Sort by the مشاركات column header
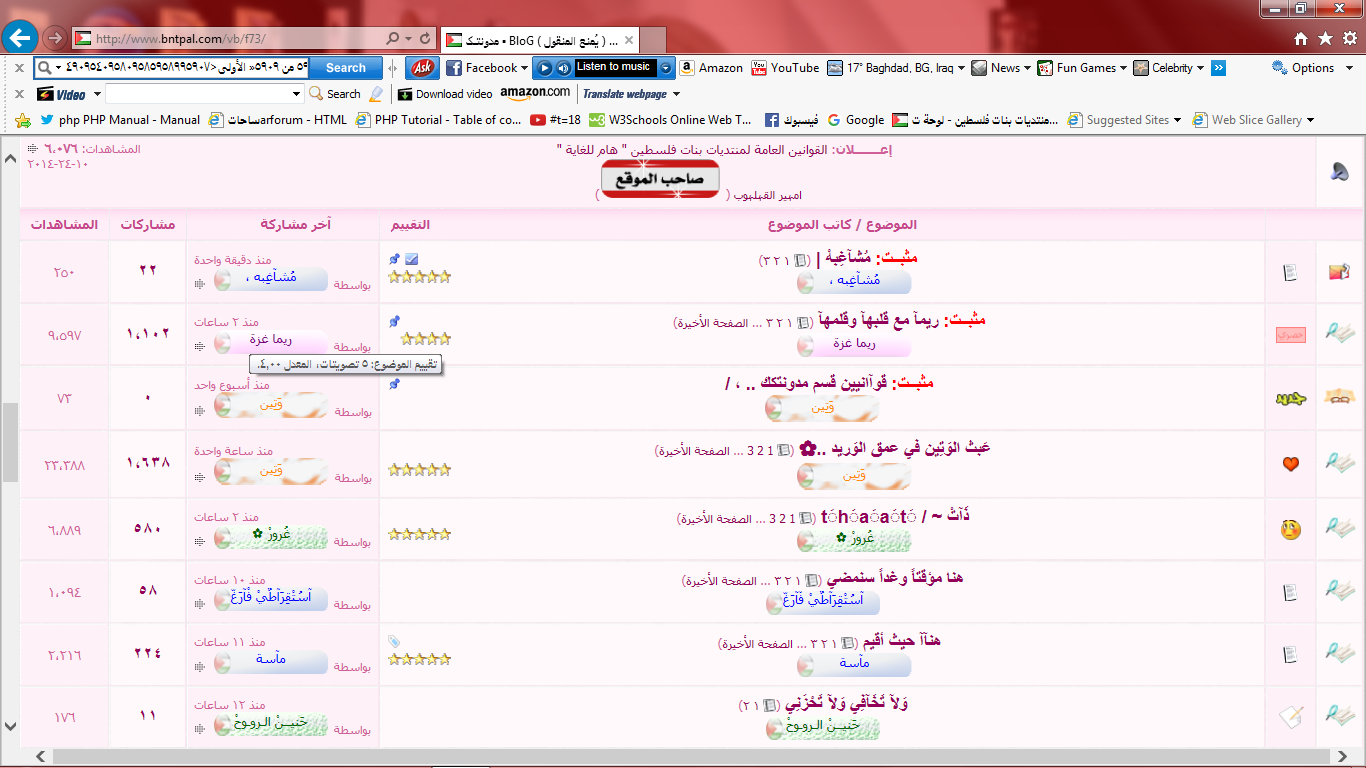This screenshot has height=768, width=1366. tap(148, 224)
